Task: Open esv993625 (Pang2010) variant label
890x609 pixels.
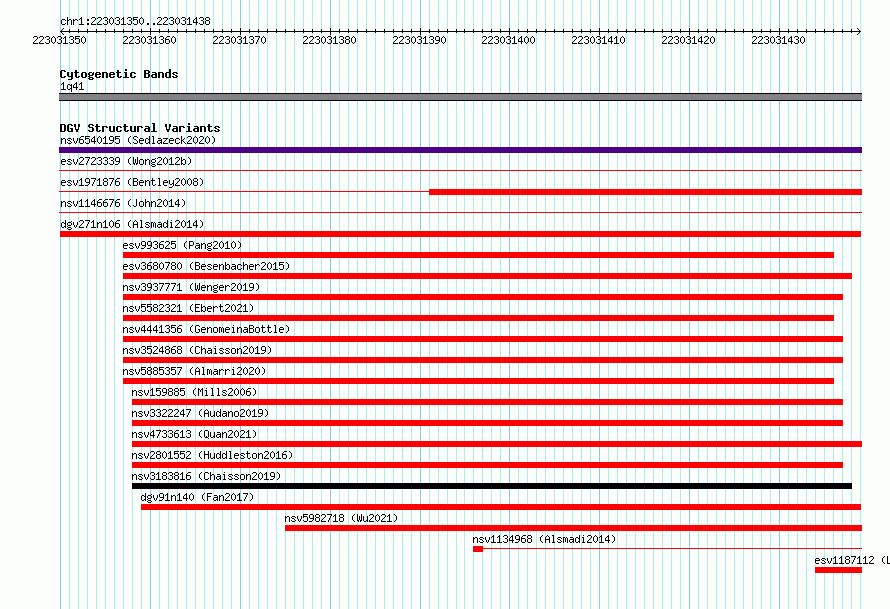Action: [x=182, y=245]
